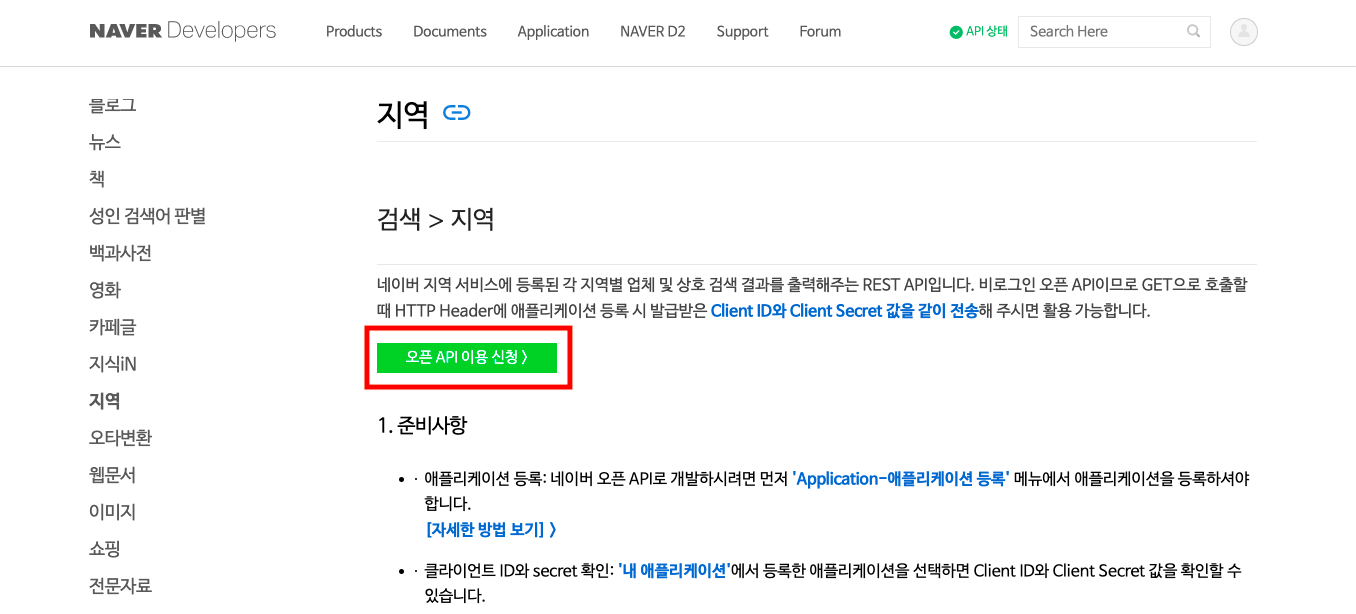Select 웹문서 in the sidebar

tap(112, 475)
